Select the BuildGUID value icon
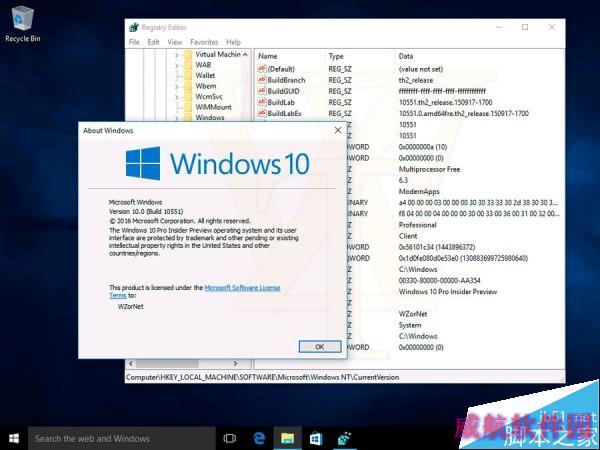The image size is (600, 450). (262, 91)
